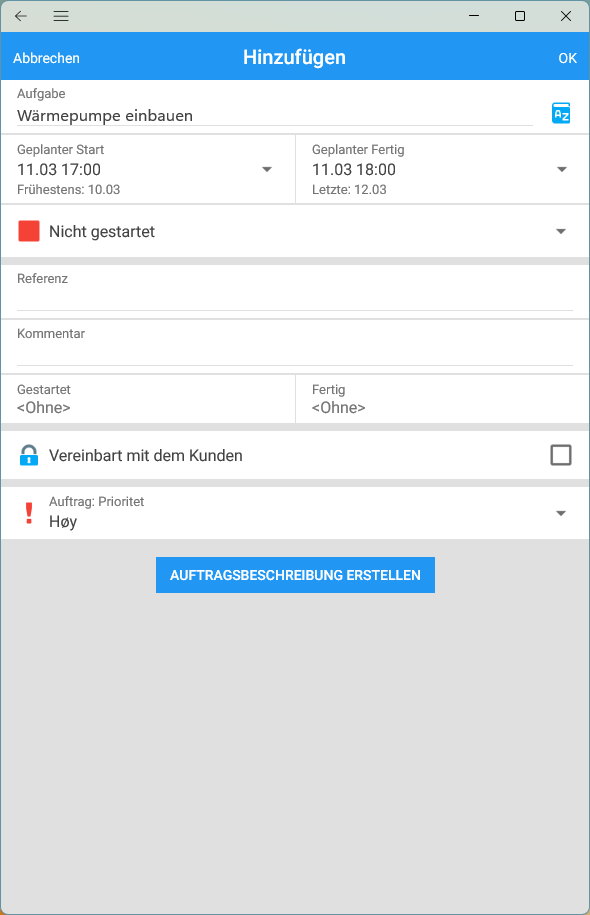This screenshot has width=590, height=915.
Task: Confirm with the OK button
Action: pos(567,58)
